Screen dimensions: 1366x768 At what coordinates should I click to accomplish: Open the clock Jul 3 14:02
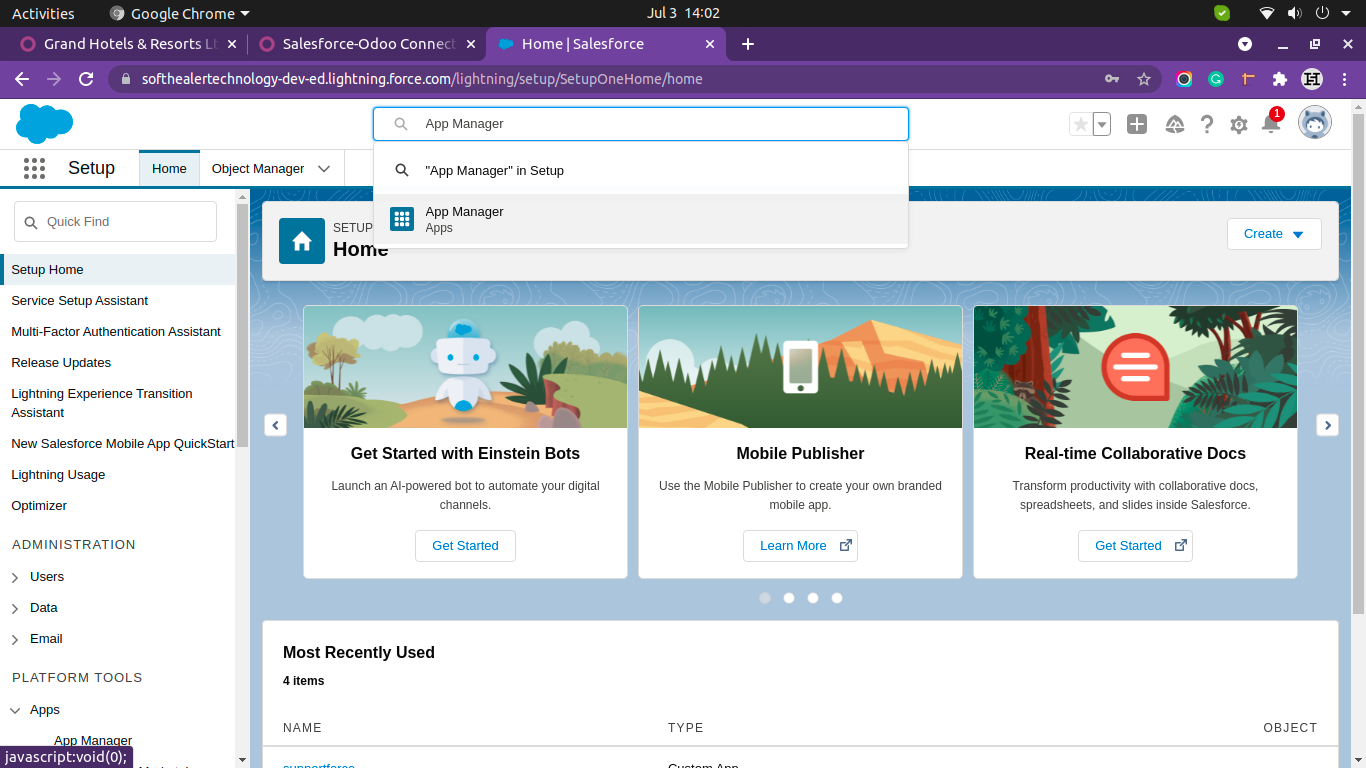click(x=683, y=13)
